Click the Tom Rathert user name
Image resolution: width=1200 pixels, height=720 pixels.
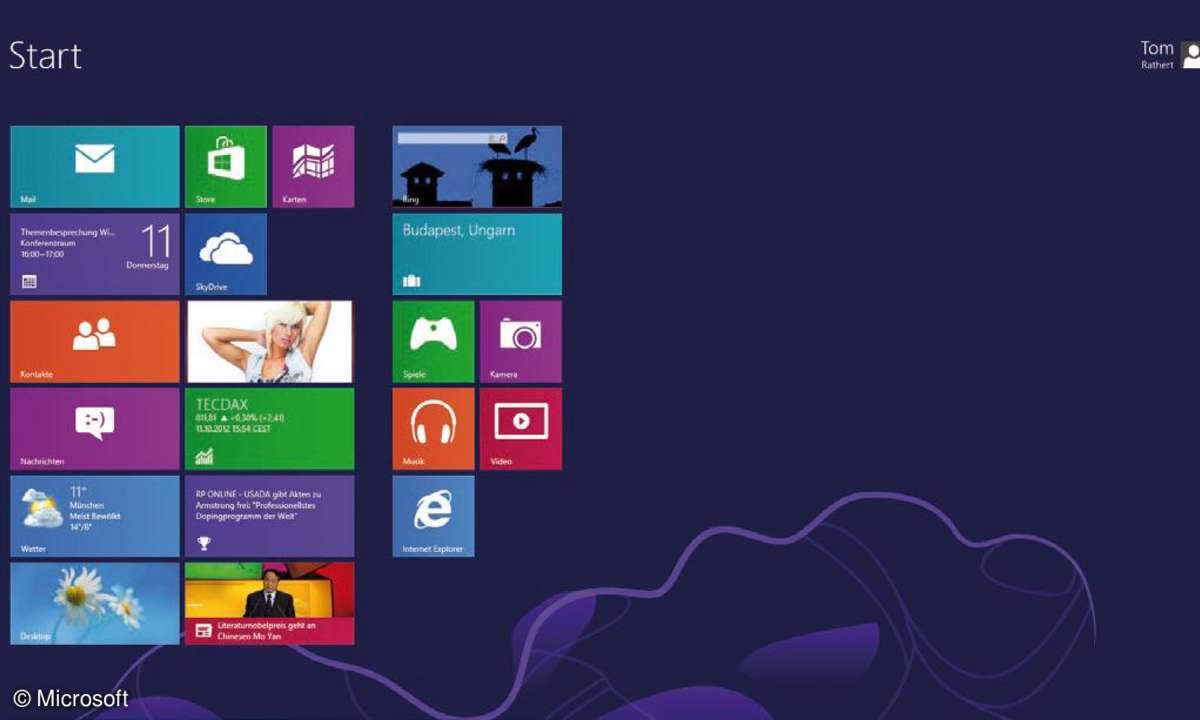pos(1157,54)
